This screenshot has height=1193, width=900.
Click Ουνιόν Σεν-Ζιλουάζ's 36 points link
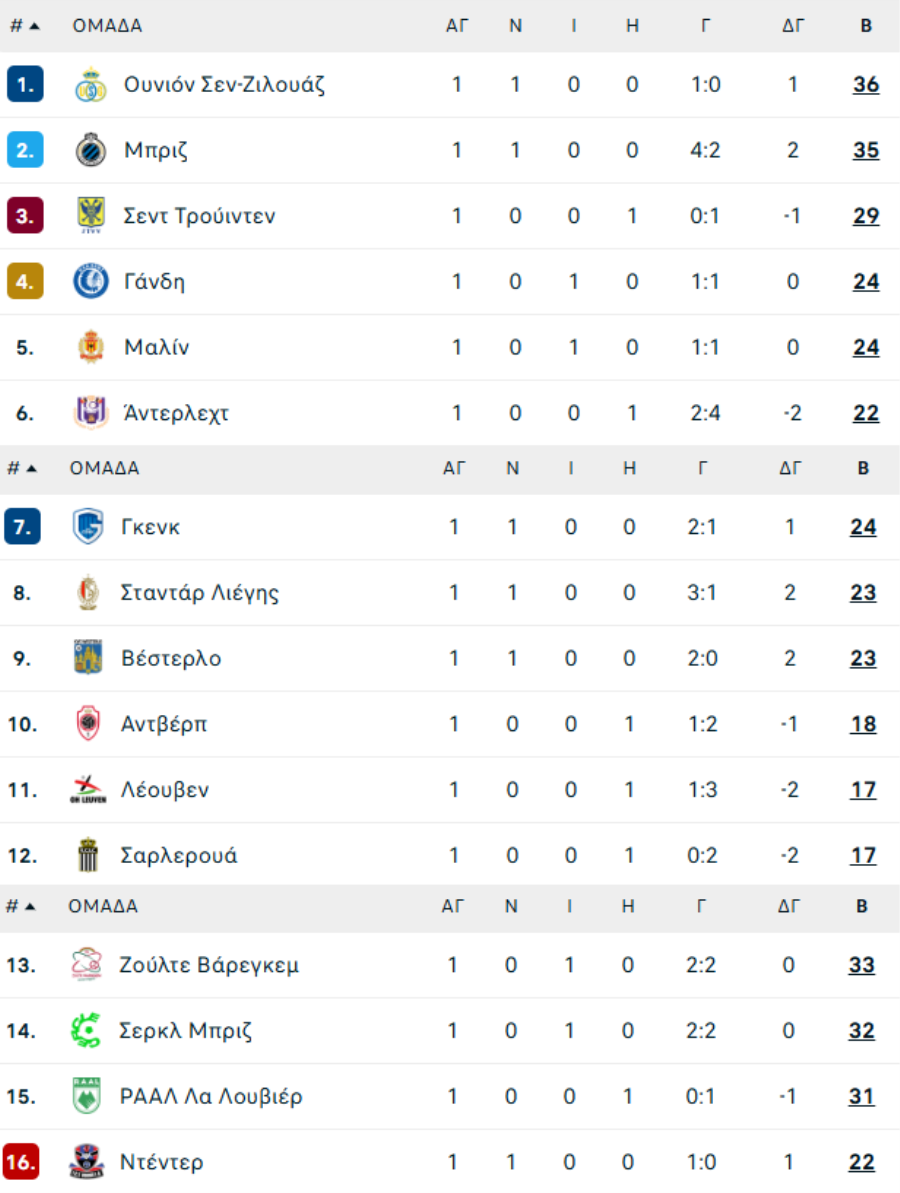pyautogui.click(x=866, y=85)
